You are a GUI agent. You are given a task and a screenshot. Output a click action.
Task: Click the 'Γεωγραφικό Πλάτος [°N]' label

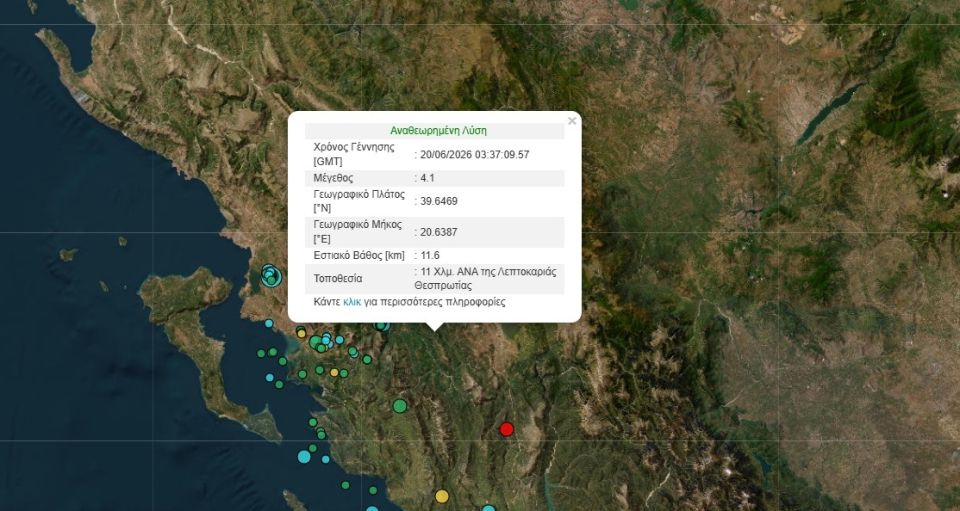click(359, 201)
